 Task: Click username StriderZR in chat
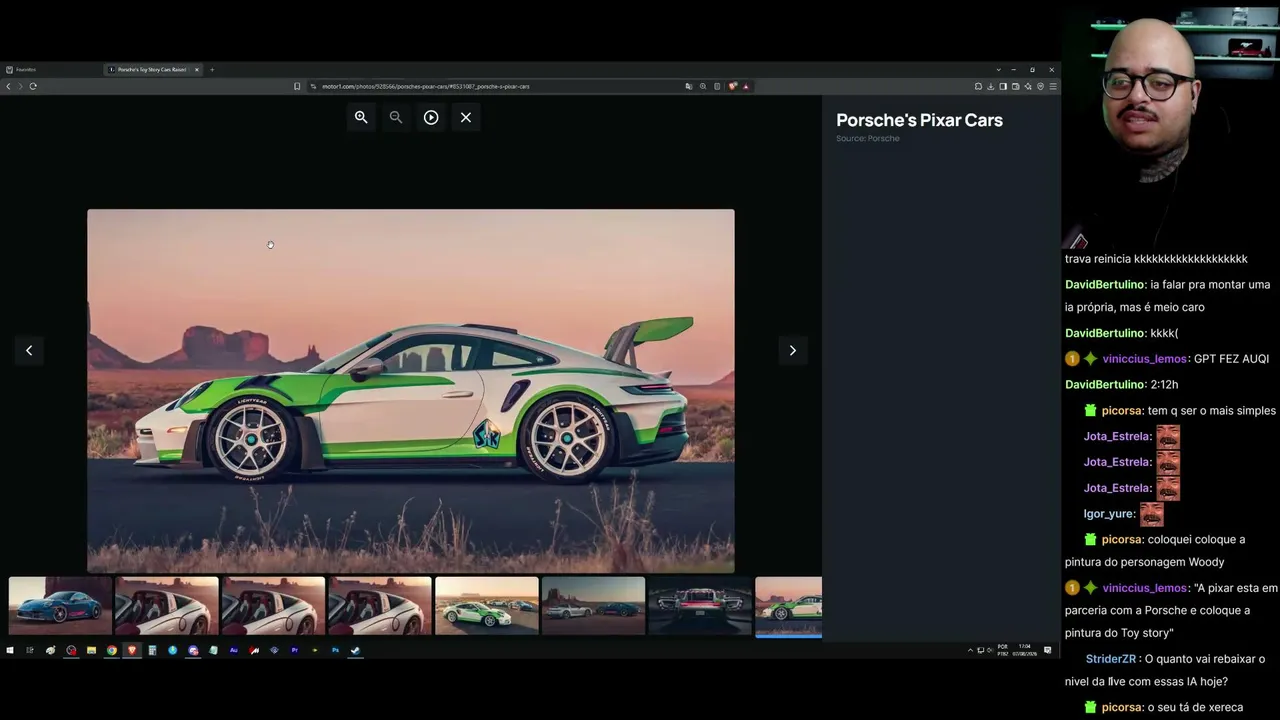[1111, 660]
